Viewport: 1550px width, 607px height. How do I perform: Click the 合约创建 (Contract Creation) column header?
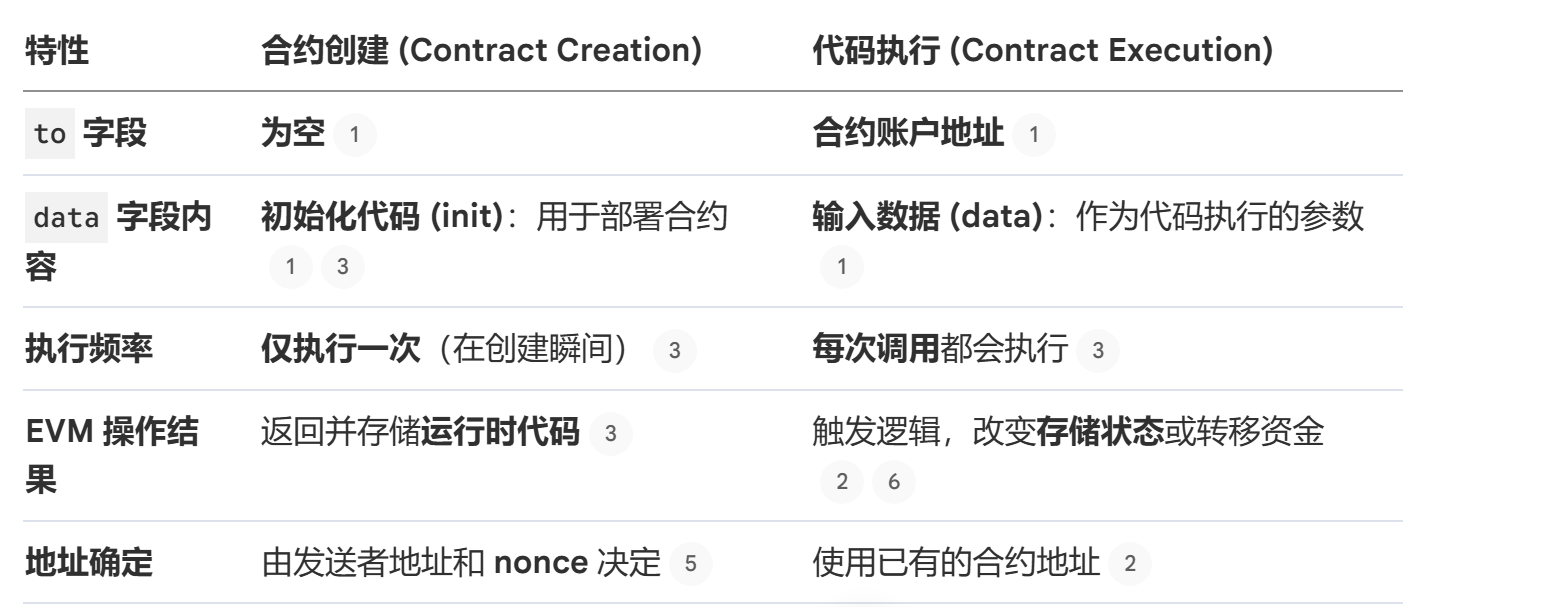[x=480, y=52]
